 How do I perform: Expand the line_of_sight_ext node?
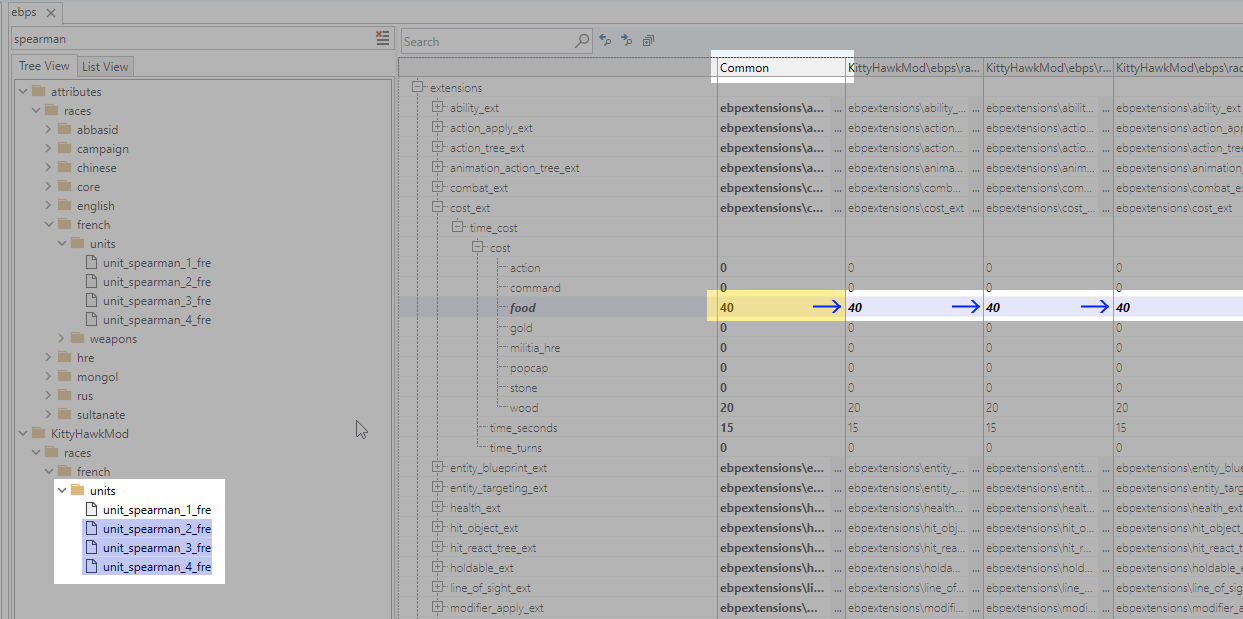pos(437,587)
